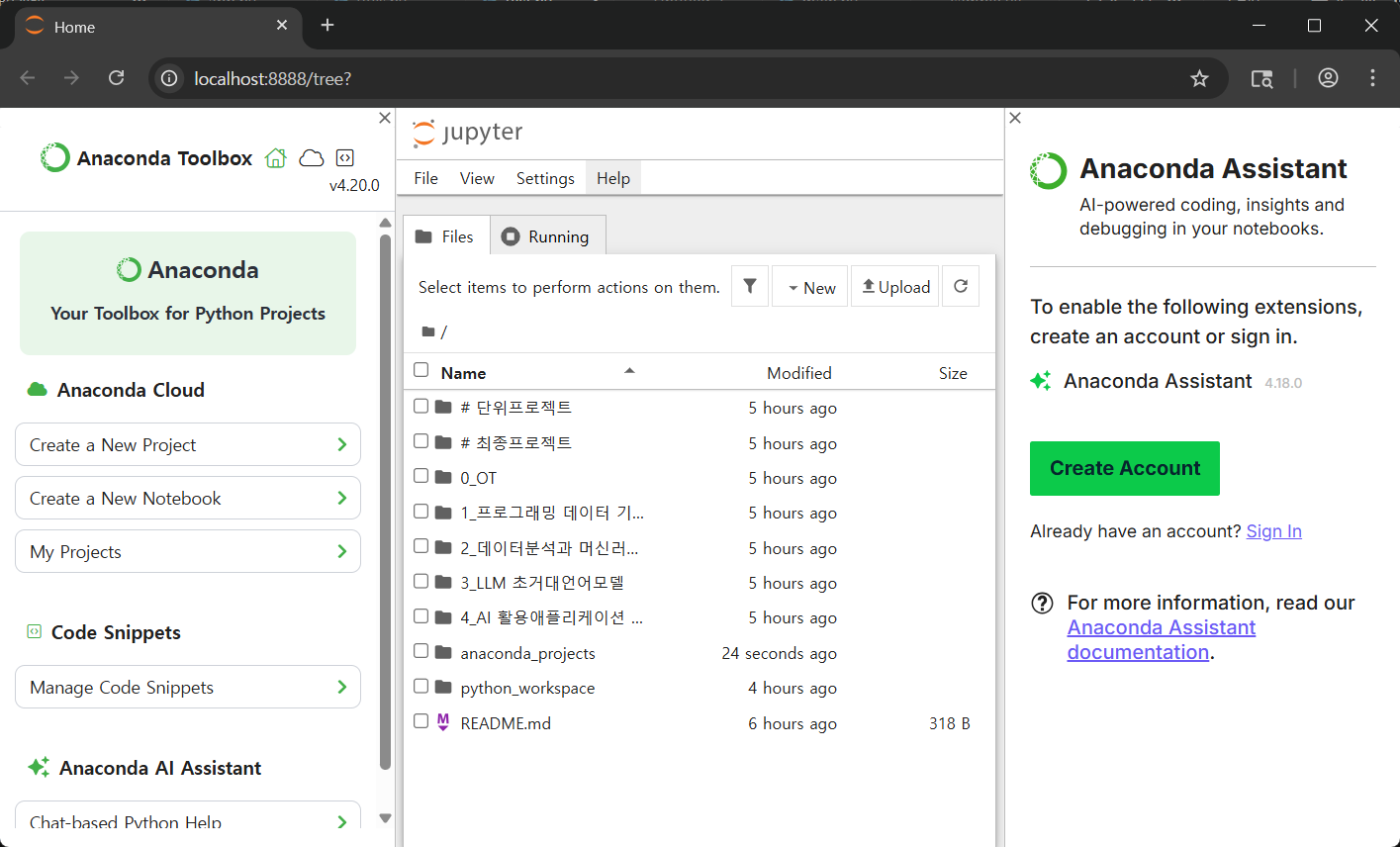Close the Anaconda Assistant panel

click(x=1015, y=118)
